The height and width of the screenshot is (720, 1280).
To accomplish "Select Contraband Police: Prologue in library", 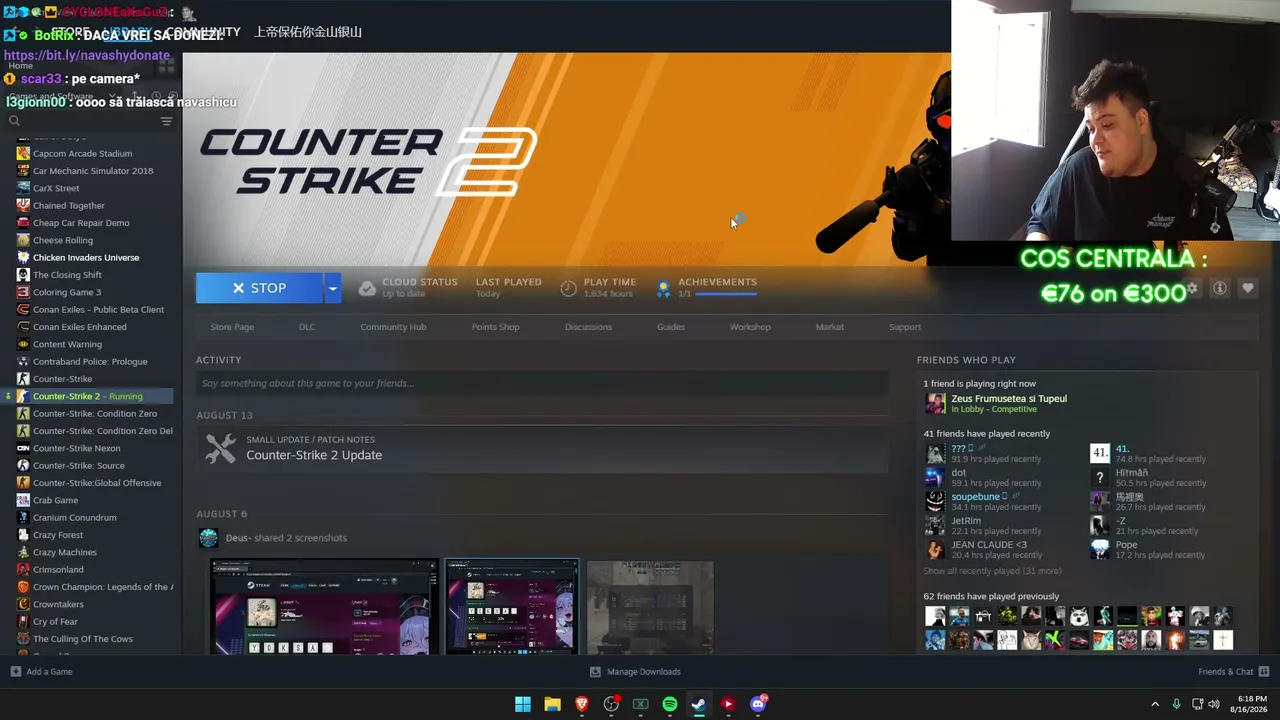I will [90, 362].
